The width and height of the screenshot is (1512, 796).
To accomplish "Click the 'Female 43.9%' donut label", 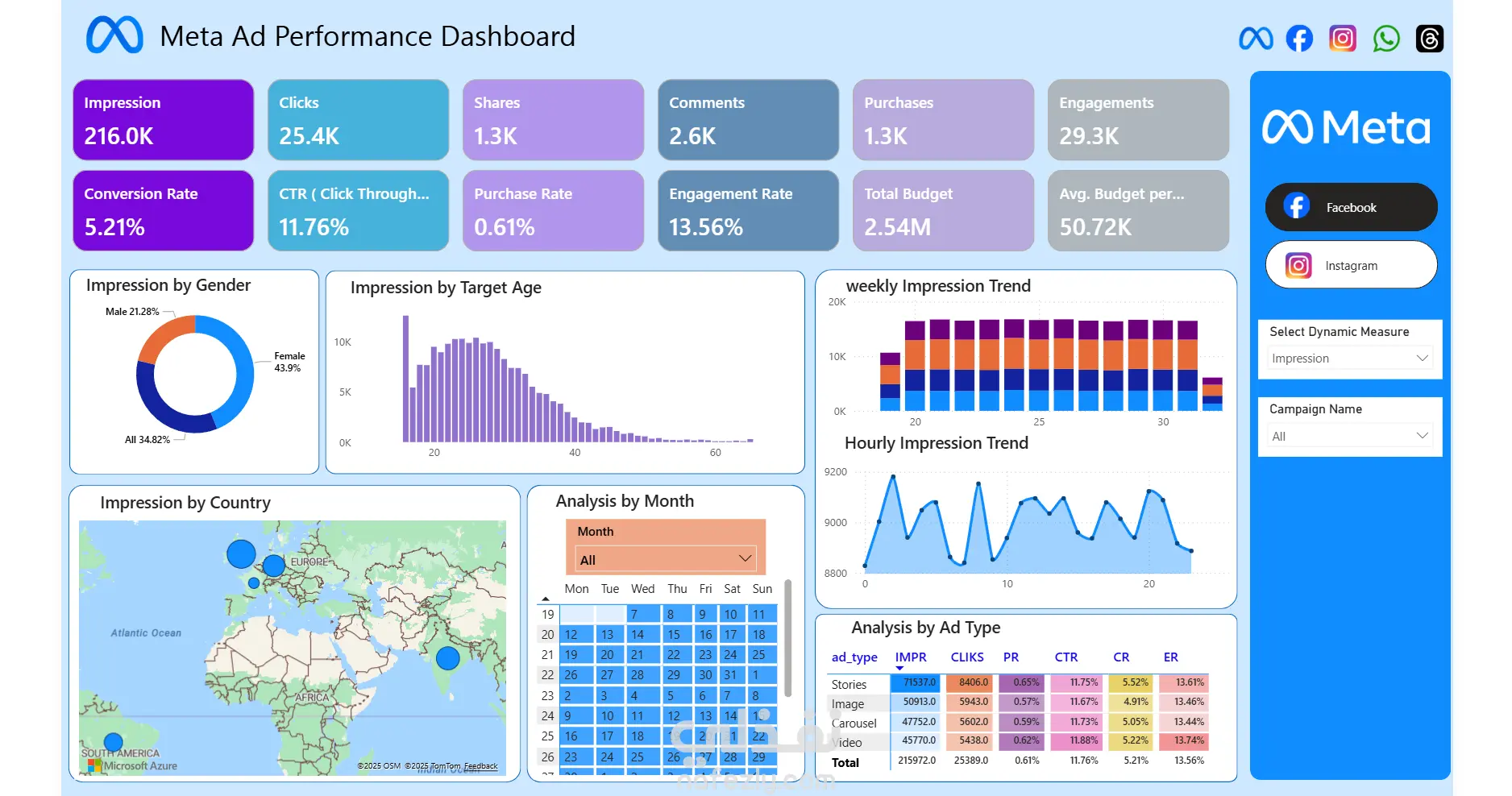I will tap(289, 362).
